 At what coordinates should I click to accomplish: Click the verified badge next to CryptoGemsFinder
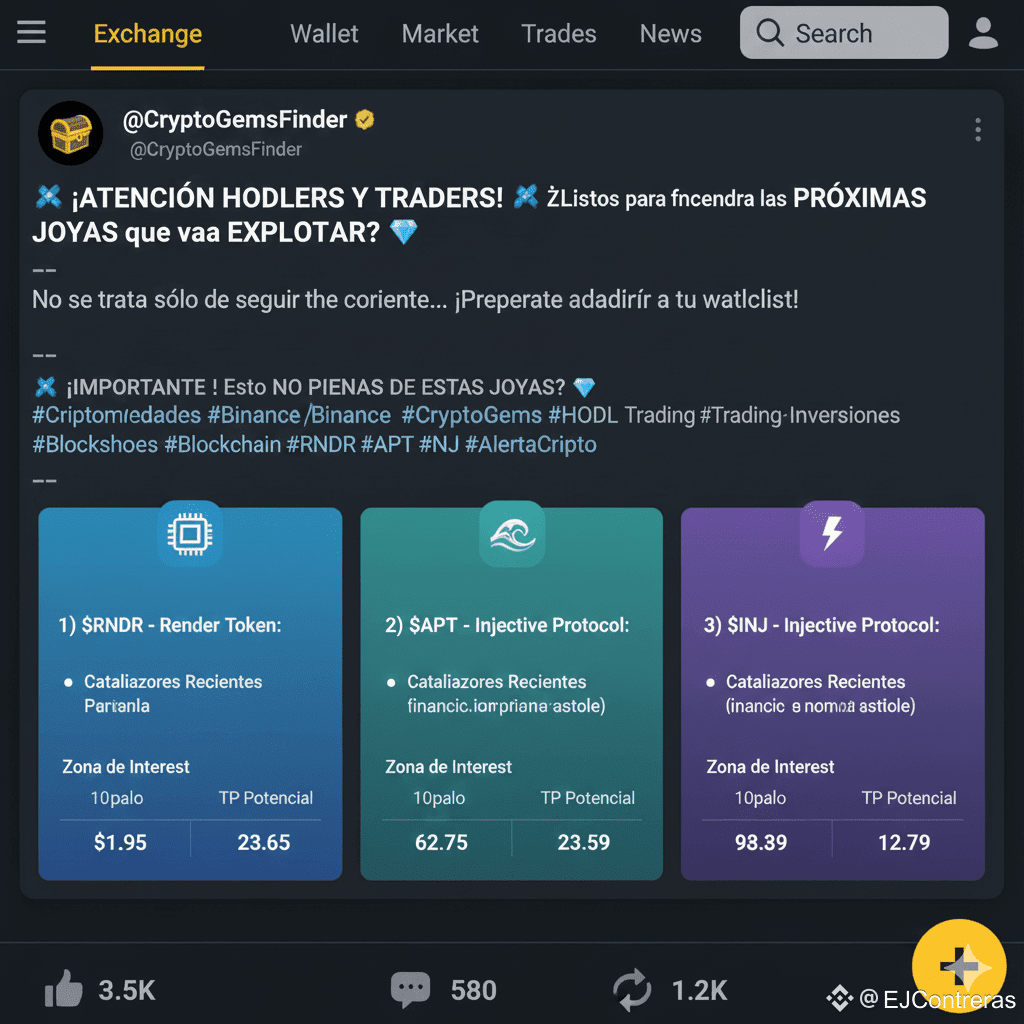[x=364, y=120]
